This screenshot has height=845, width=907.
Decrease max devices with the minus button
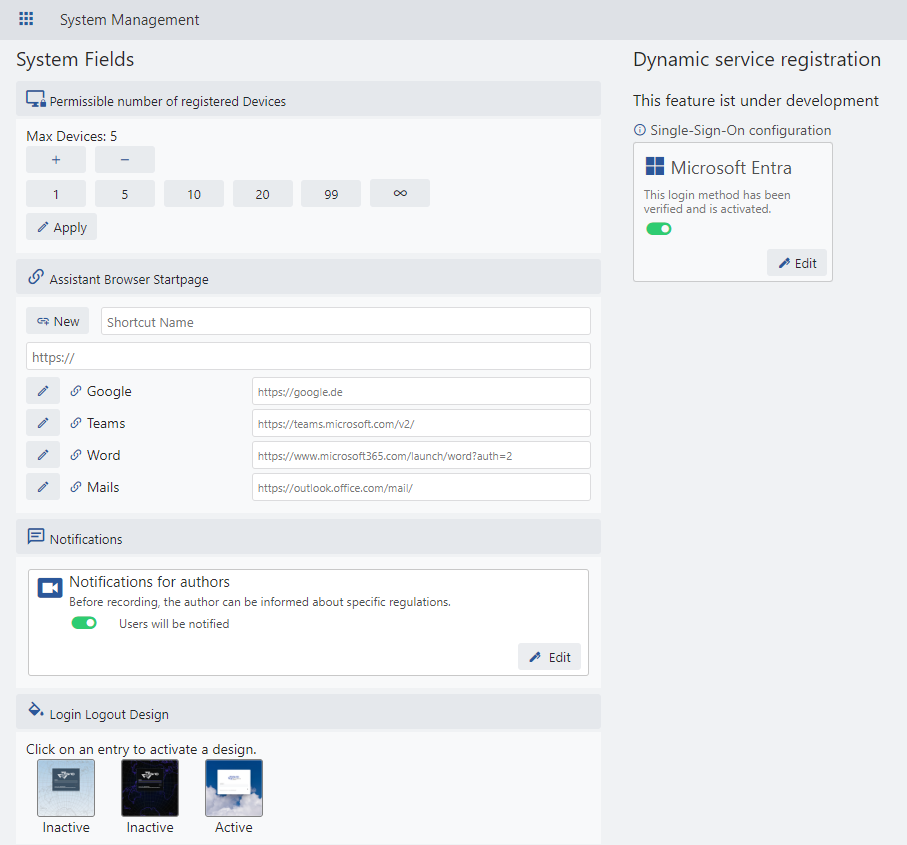coord(125,160)
